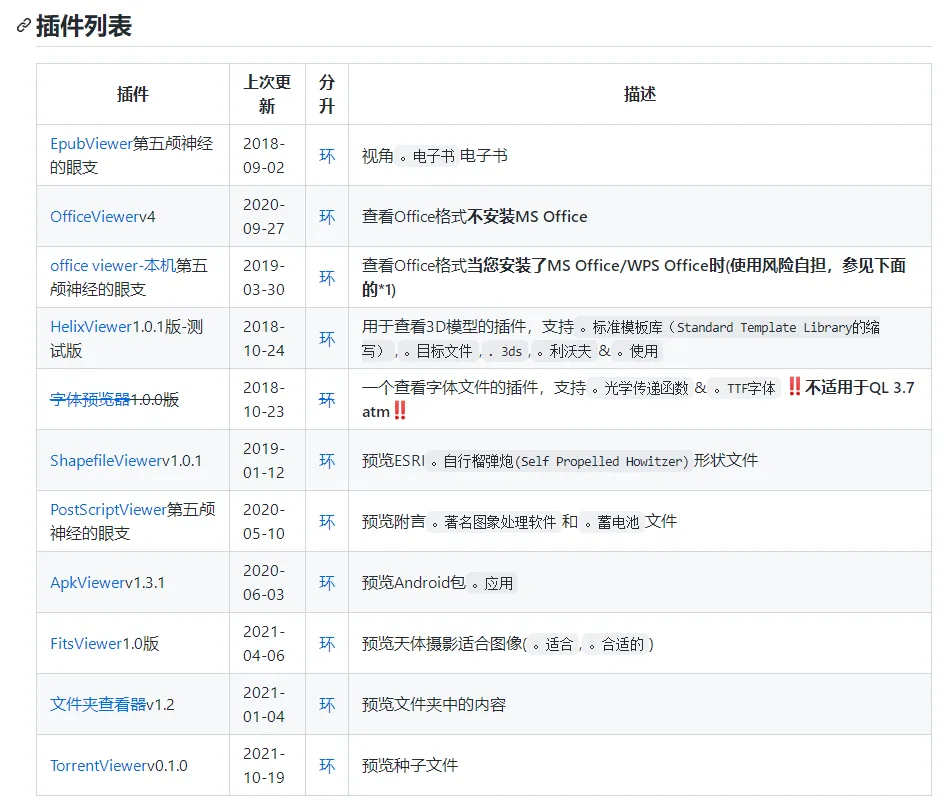Viewport: 949px width, 807px height.
Task: Open the OfficeViewer plugin link
Action: (x=96, y=217)
